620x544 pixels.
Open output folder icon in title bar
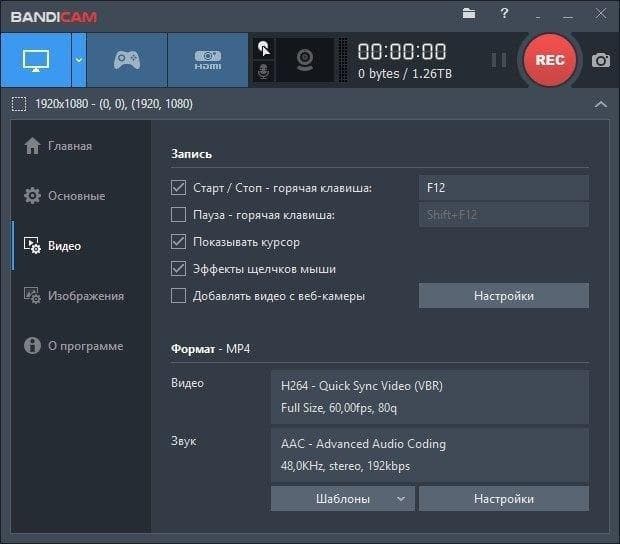469,13
